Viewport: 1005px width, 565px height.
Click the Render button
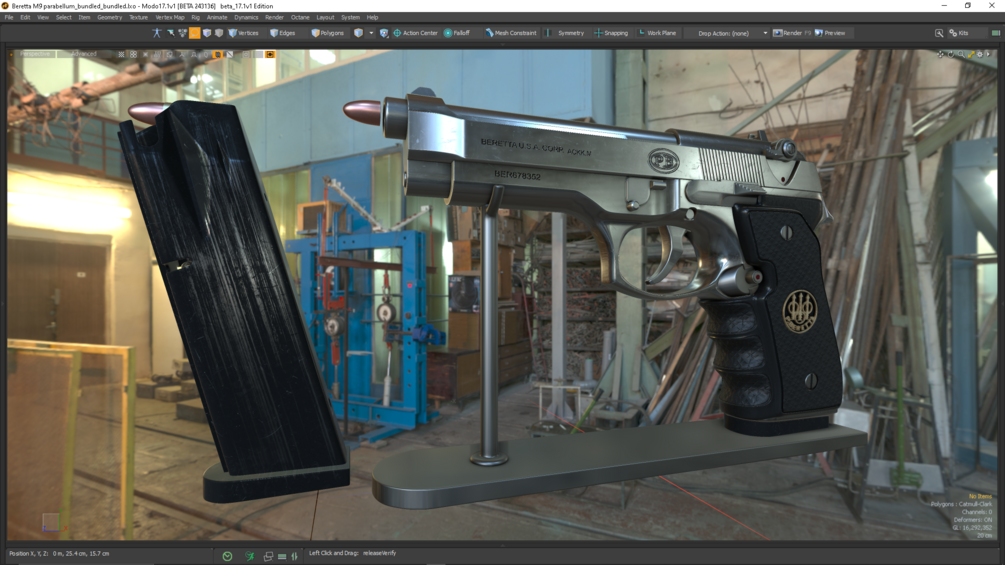tap(792, 33)
